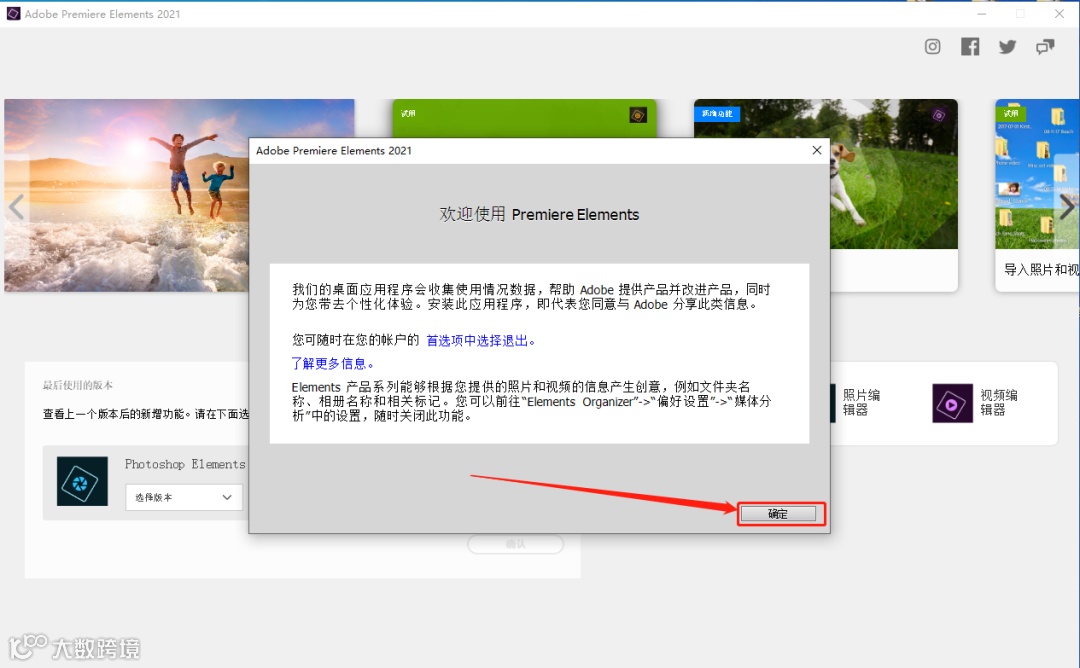This screenshot has height=668, width=1080.
Task: Close the welcome dialog with X
Action: (816, 150)
